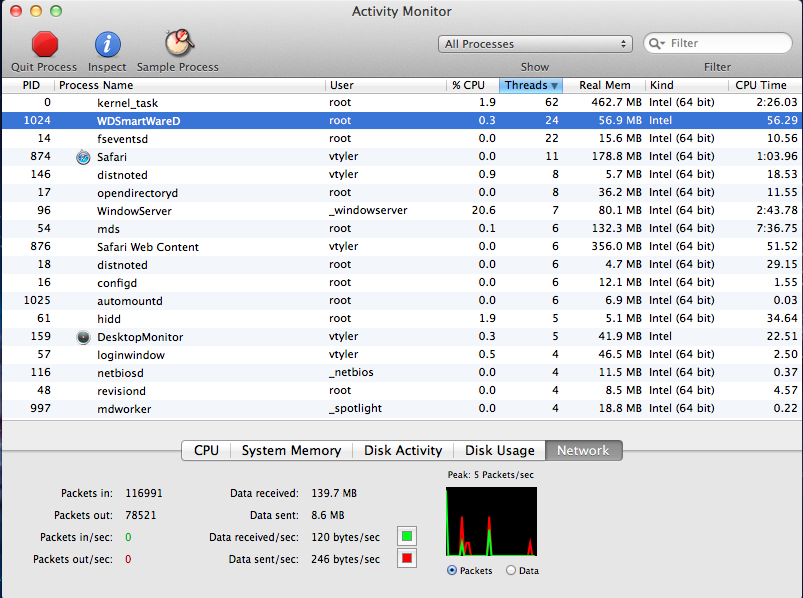The image size is (803, 598).
Task: Sort by the CPU Time column header
Action: [x=765, y=86]
